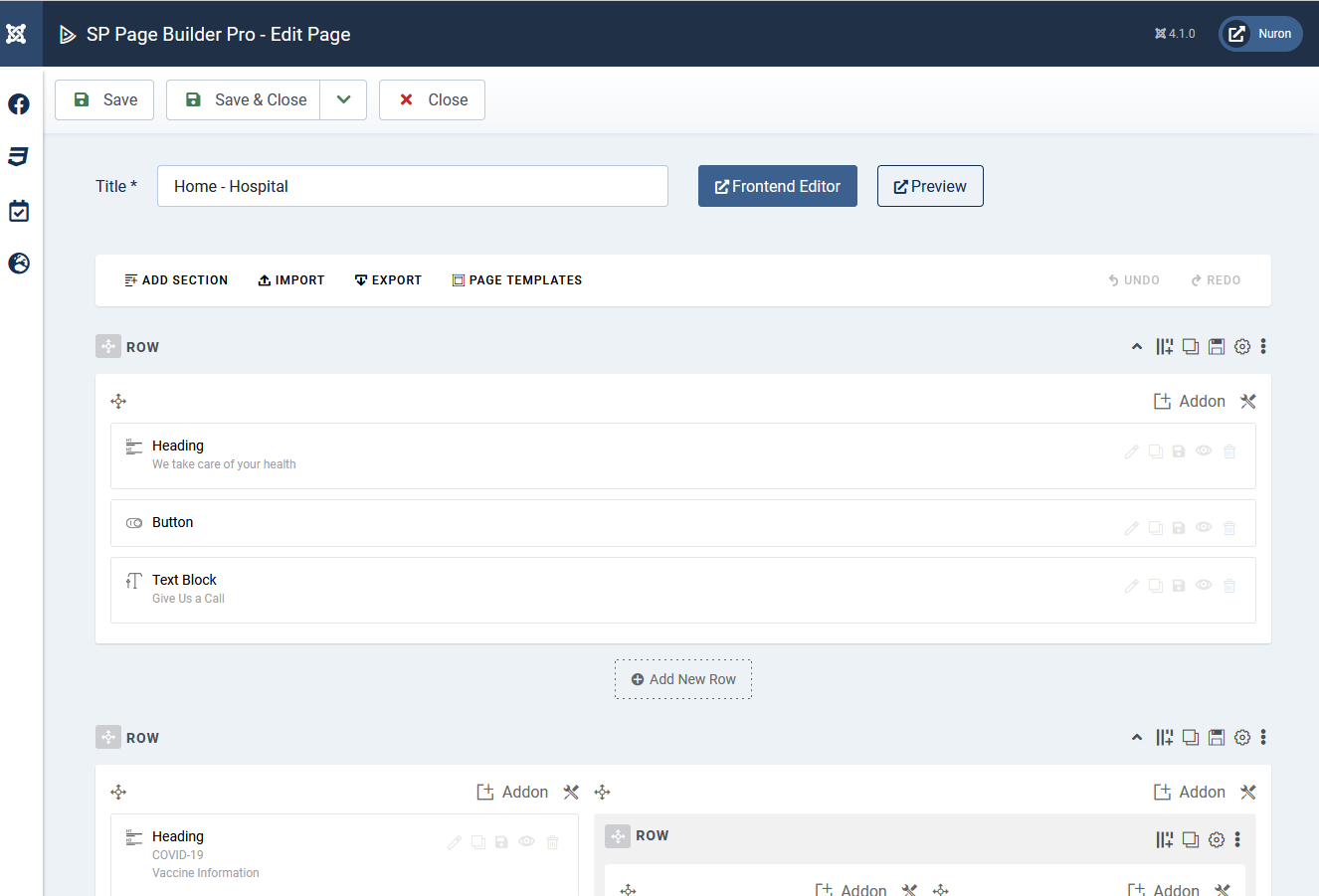Open the CSS3 icon in sidebar
Screen dimensions: 1319x896
click(x=19, y=157)
